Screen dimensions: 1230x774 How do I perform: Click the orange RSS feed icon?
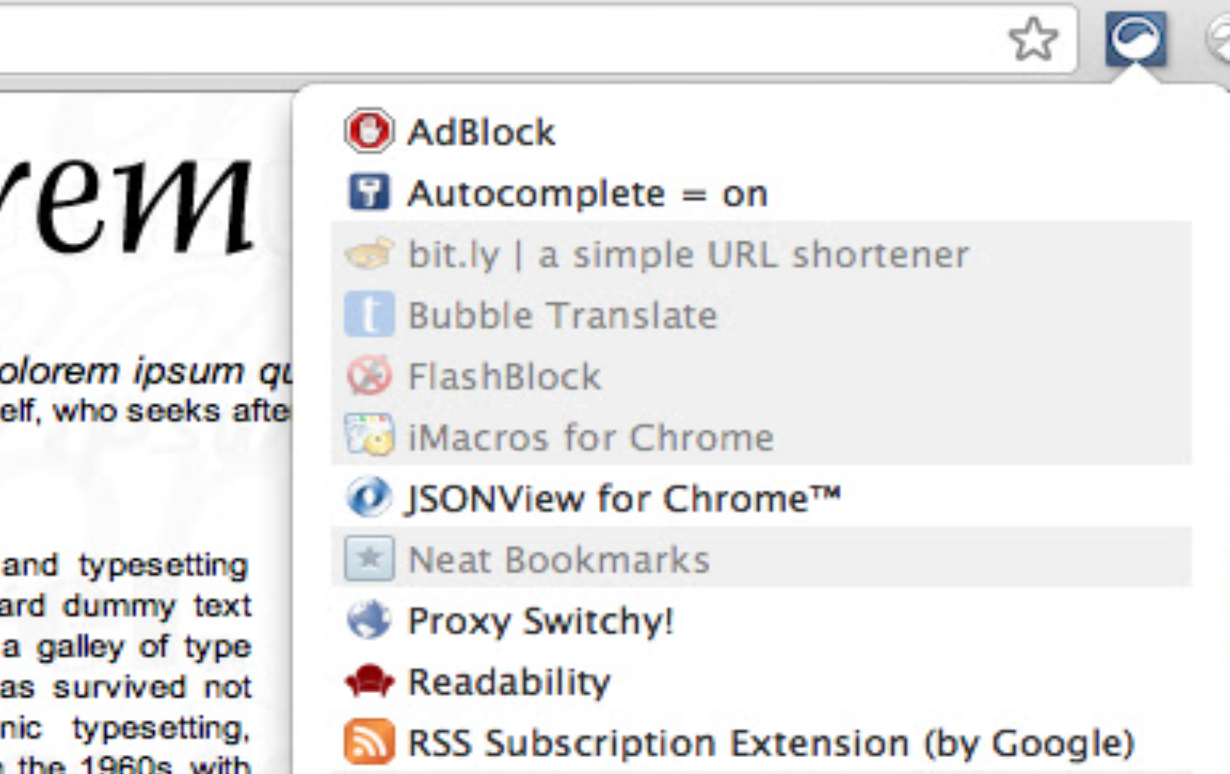(368, 743)
